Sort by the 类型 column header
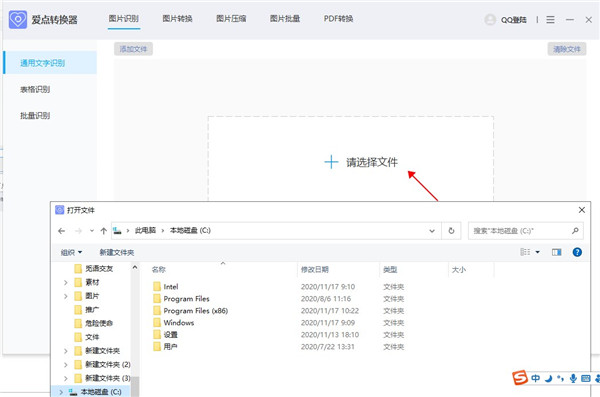This screenshot has width=600, height=397. pos(390,270)
